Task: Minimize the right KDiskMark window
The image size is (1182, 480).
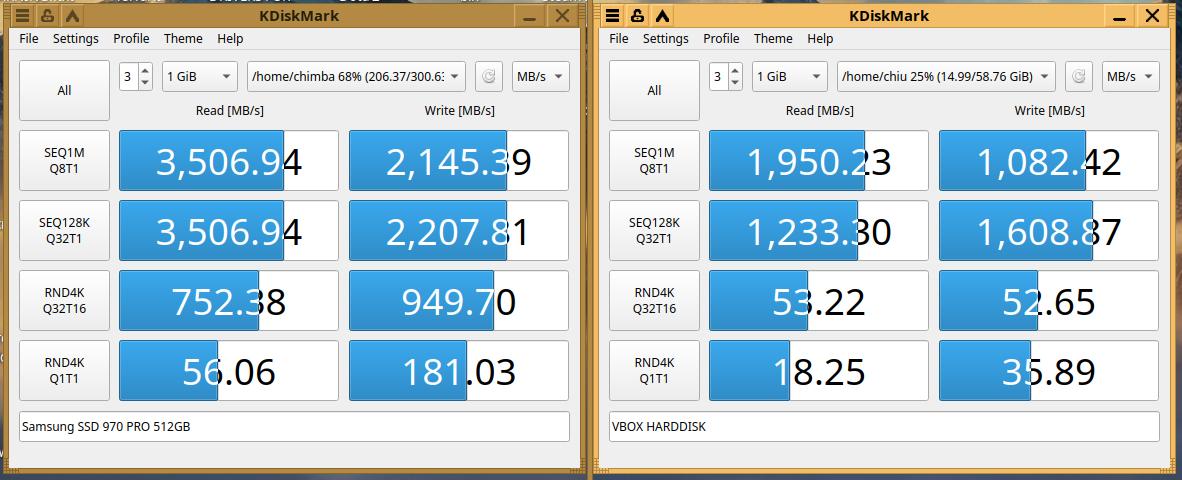Action: pyautogui.click(x=1120, y=16)
